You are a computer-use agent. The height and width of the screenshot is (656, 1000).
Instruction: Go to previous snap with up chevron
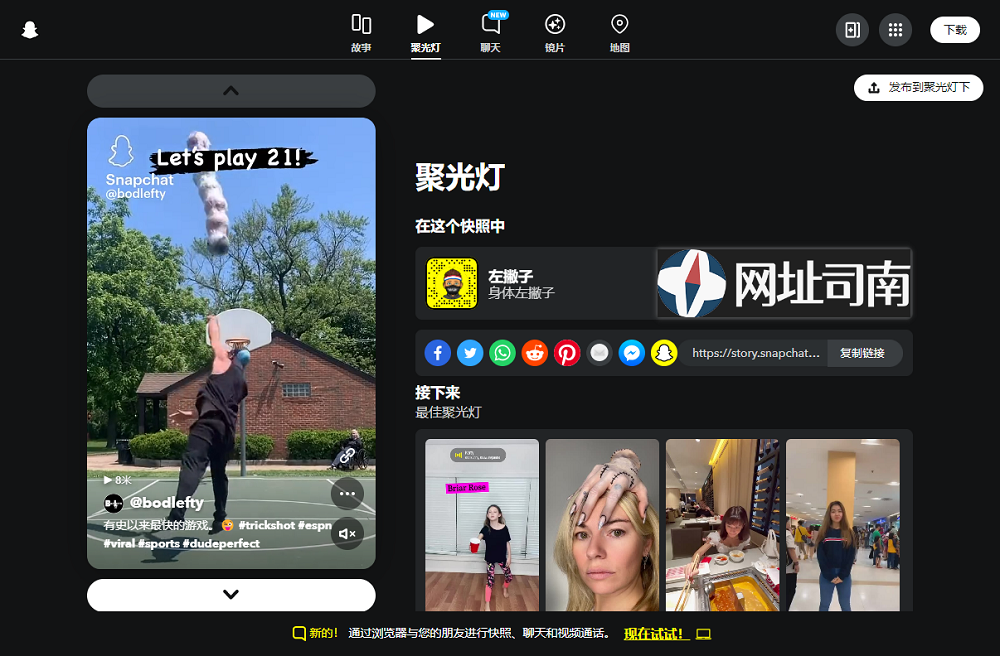231,91
